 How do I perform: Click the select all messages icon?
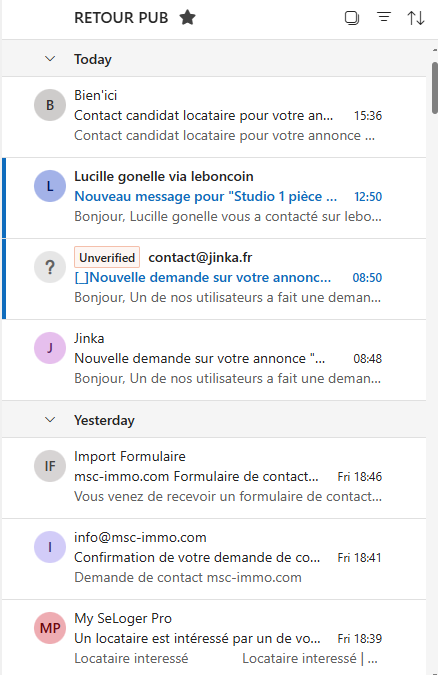click(x=352, y=18)
